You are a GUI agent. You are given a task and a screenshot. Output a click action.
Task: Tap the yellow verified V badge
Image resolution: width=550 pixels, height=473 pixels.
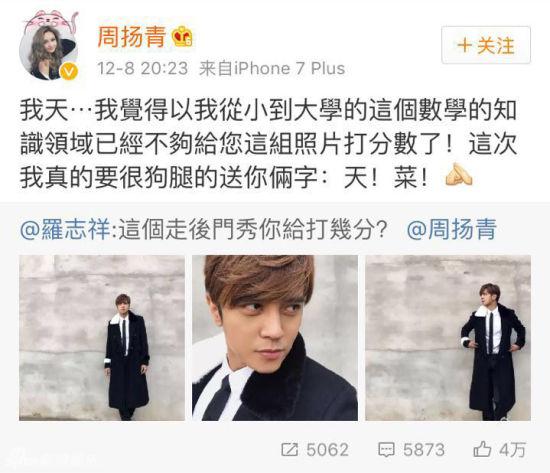click(x=68, y=72)
